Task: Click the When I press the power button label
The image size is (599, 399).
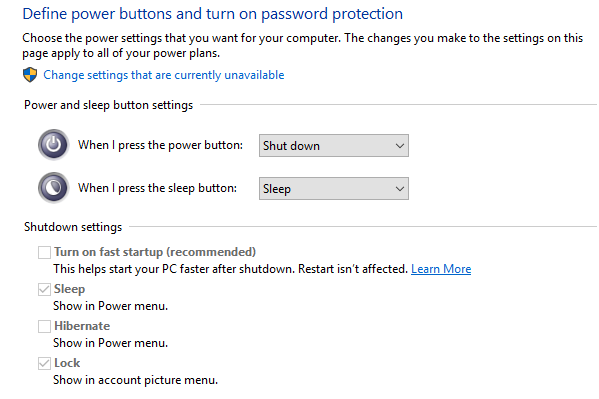Action: click(160, 145)
